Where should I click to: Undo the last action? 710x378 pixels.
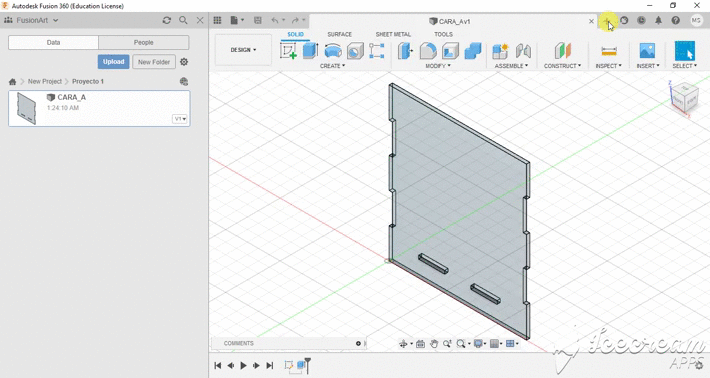pos(275,20)
